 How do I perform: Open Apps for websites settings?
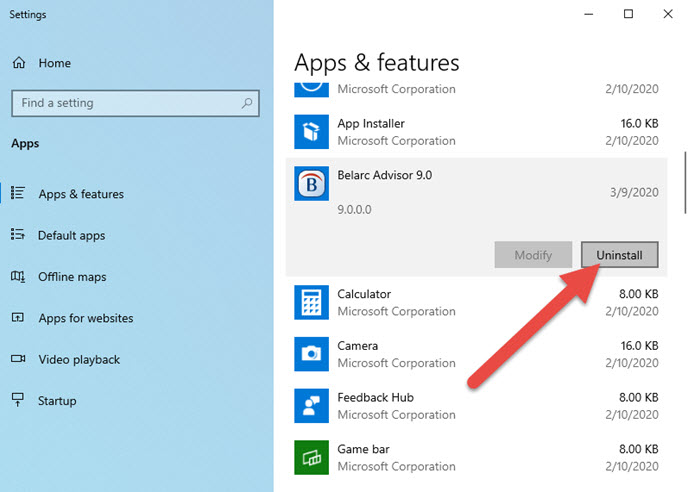[86, 318]
